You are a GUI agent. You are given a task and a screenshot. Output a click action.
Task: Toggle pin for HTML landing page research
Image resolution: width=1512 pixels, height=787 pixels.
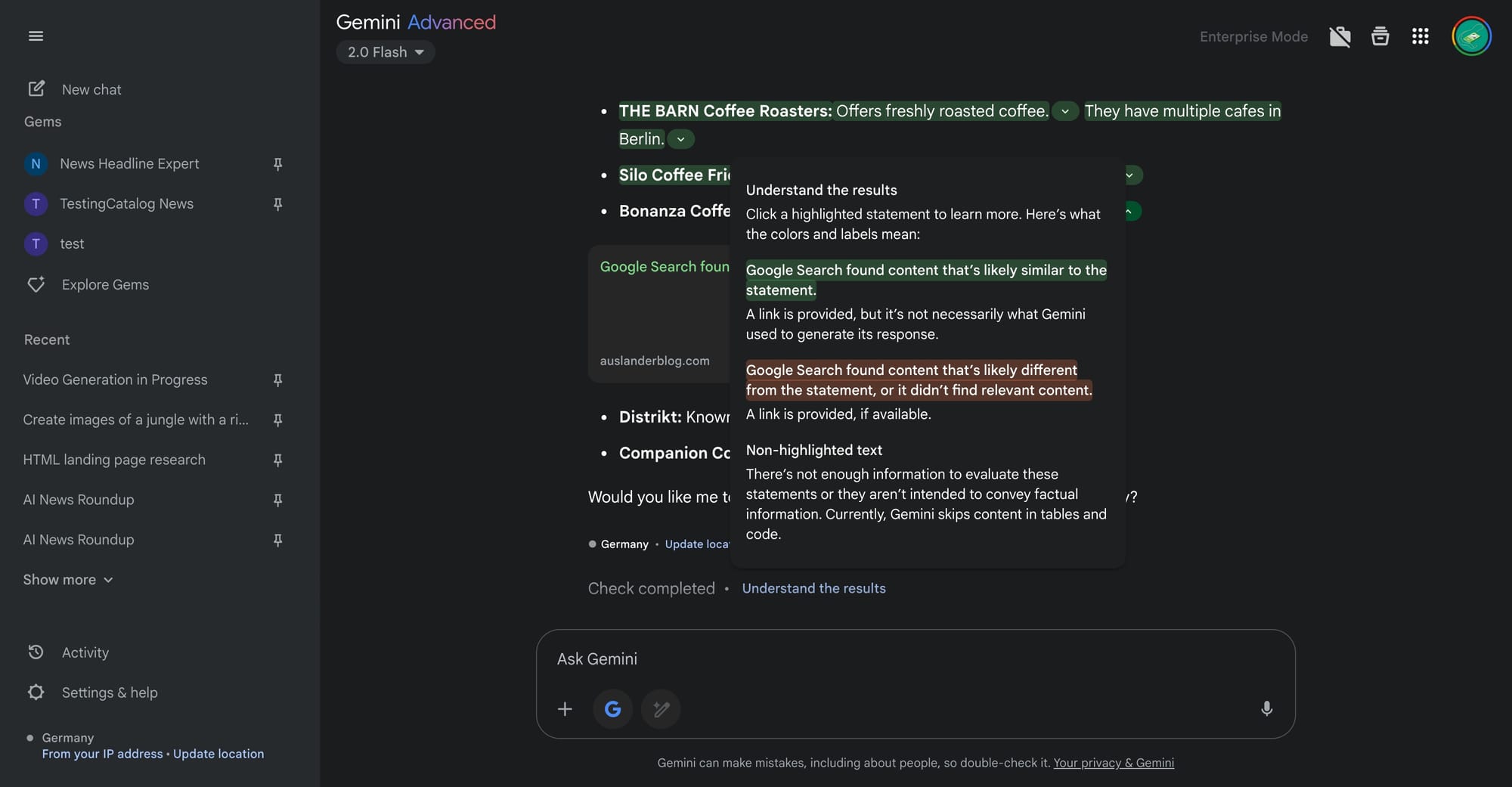[x=278, y=460]
